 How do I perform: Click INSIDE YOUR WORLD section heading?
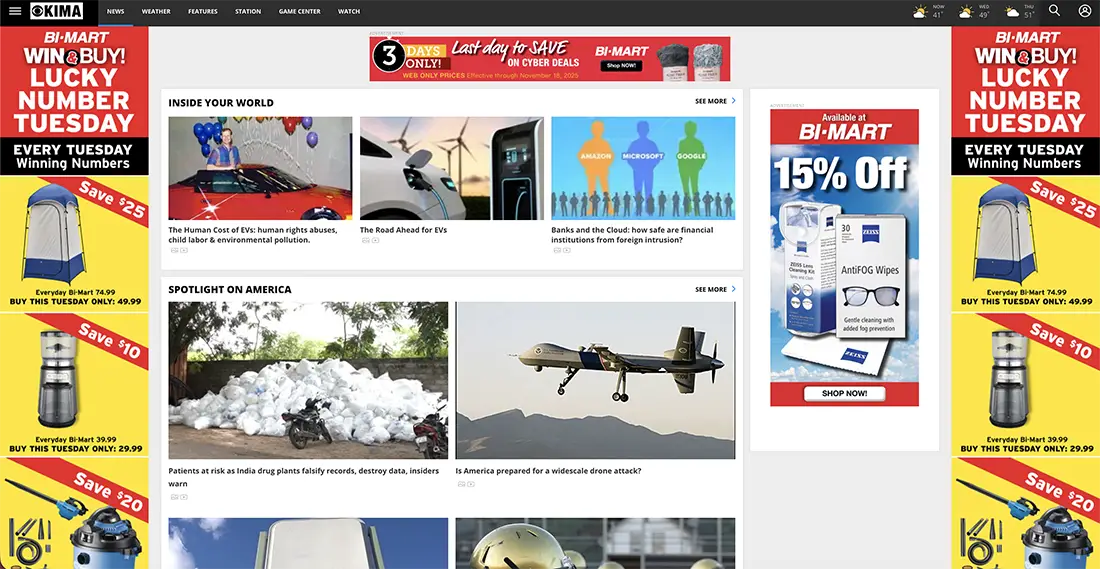click(x=221, y=102)
